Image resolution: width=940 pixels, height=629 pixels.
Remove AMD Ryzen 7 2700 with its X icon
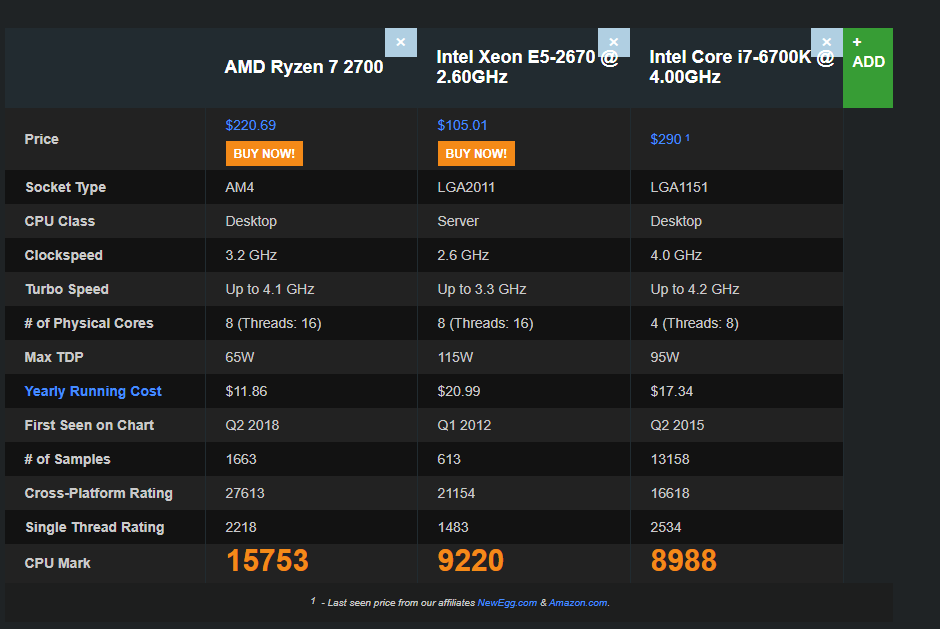(x=400, y=42)
